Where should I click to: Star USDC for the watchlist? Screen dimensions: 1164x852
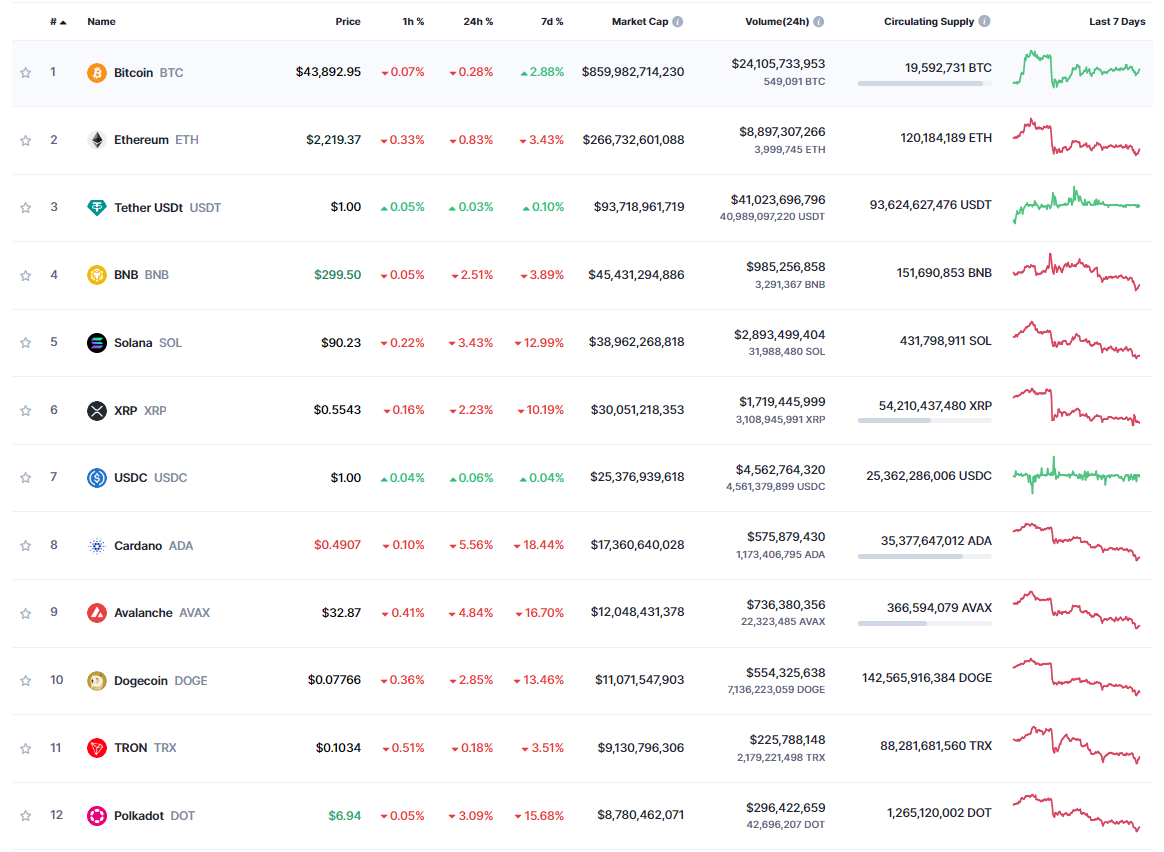[x=26, y=478]
